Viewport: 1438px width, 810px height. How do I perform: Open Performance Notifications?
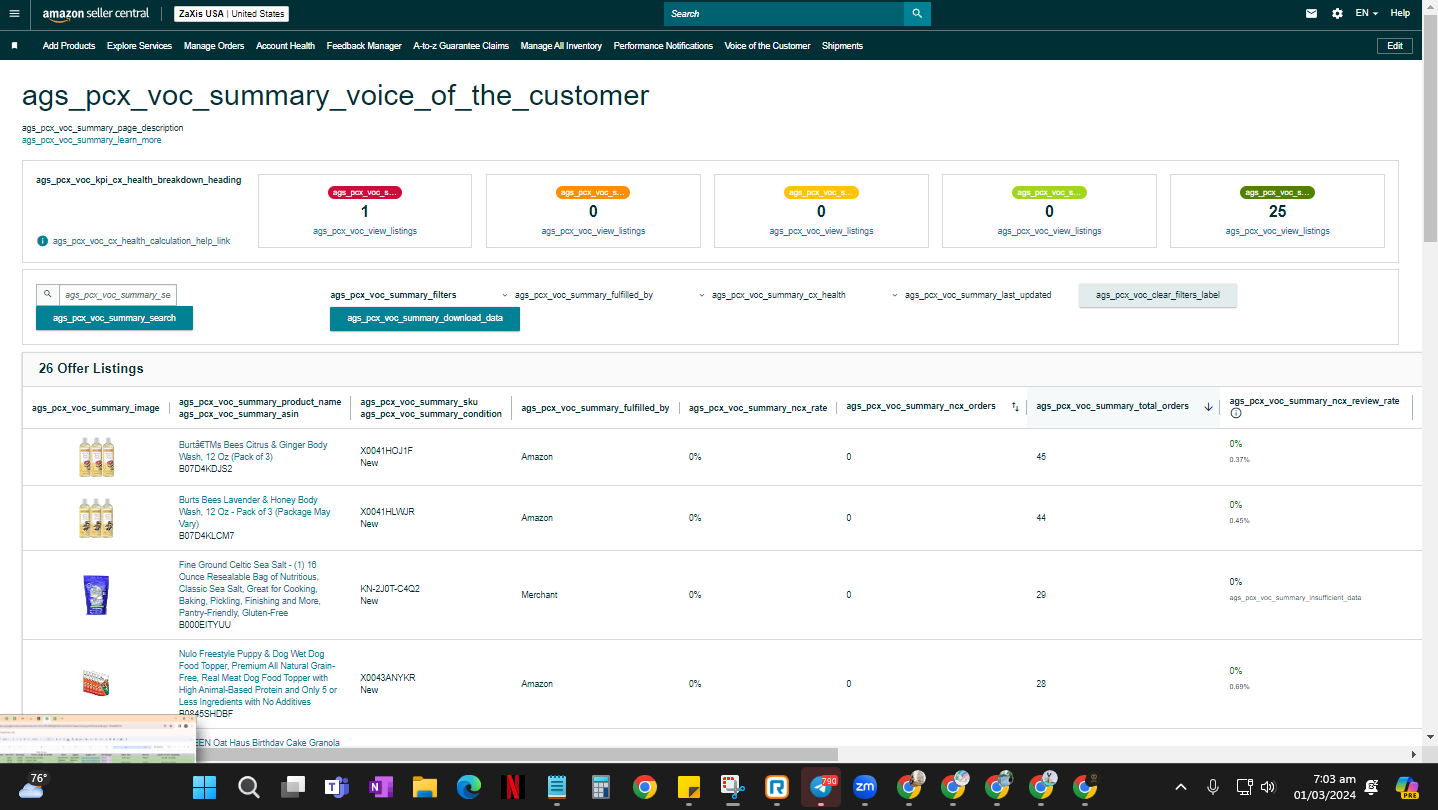point(663,46)
